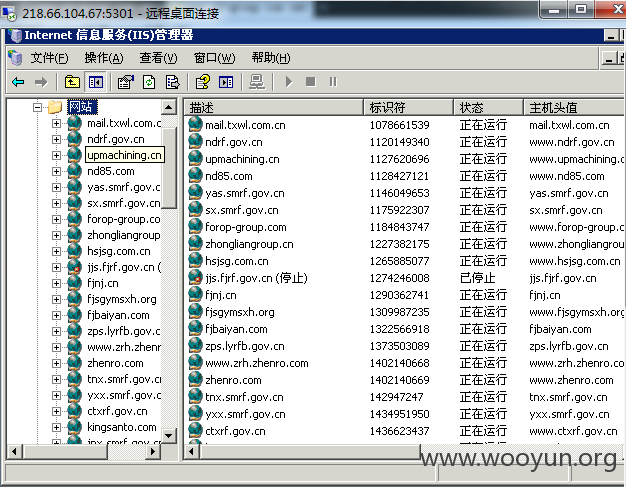Expand the upmachining.cn tree node
Viewport: 626px width, 487px height.
(56, 155)
